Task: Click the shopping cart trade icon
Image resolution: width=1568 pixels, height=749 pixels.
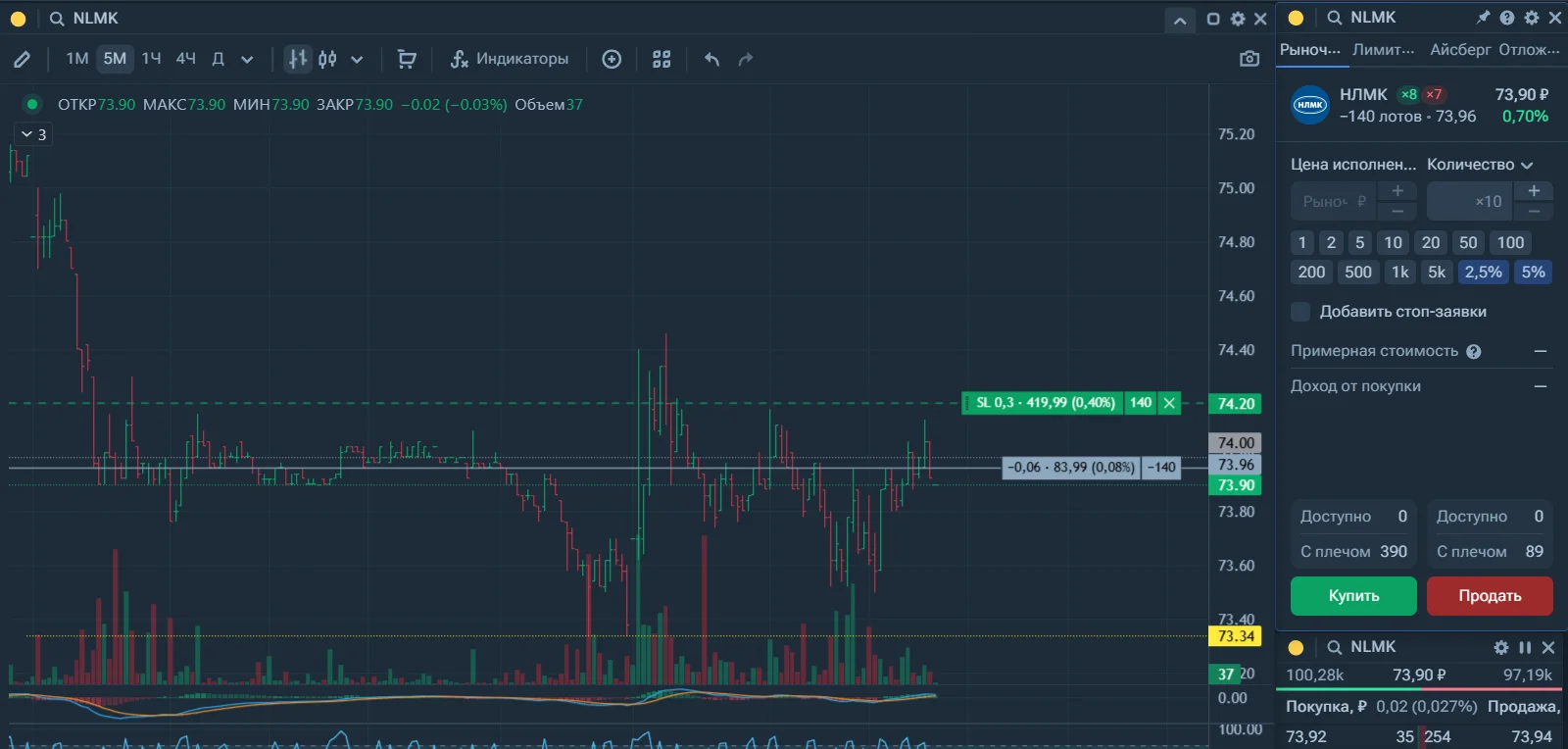Action: [407, 59]
